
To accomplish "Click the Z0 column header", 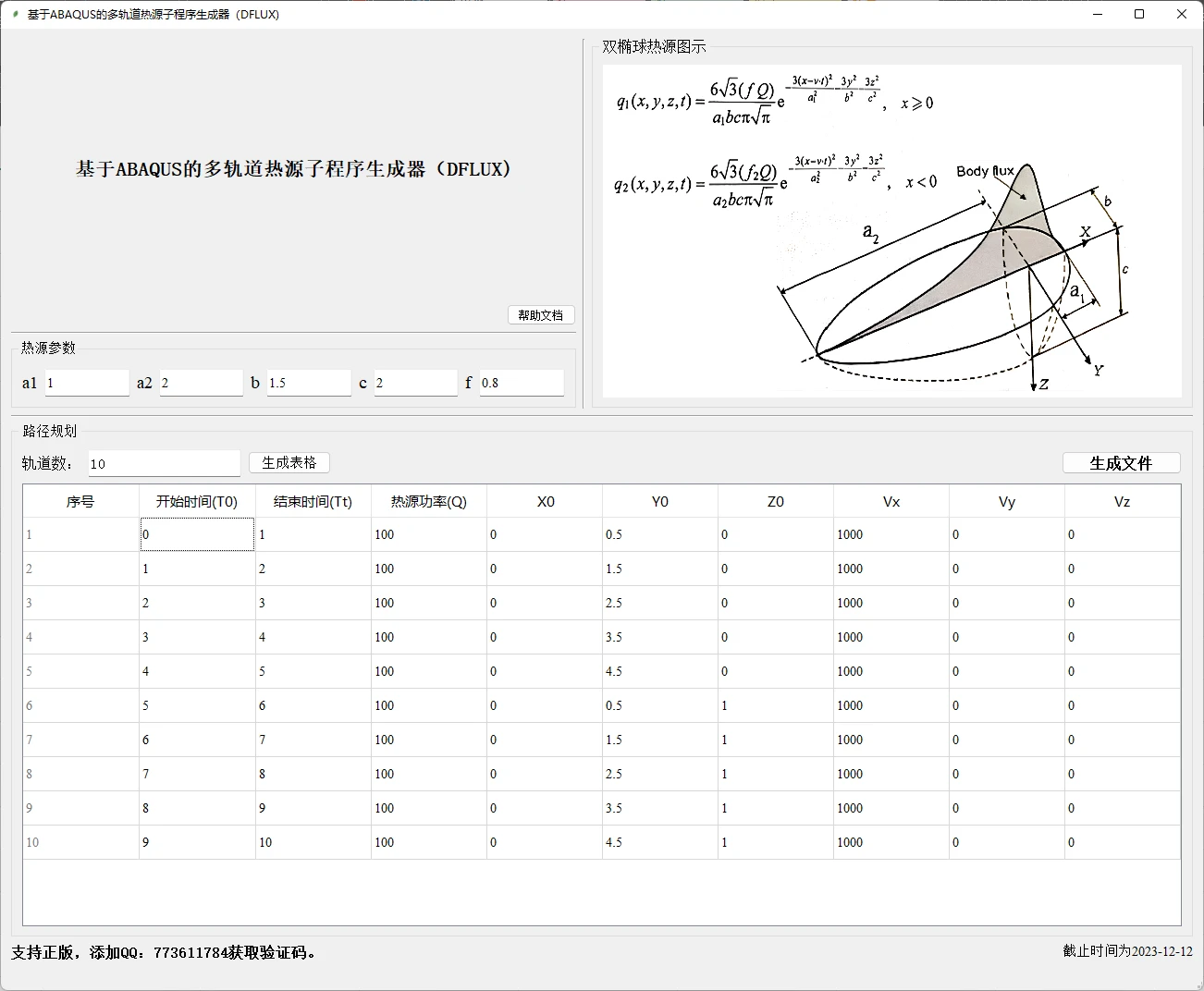I will click(x=776, y=501).
